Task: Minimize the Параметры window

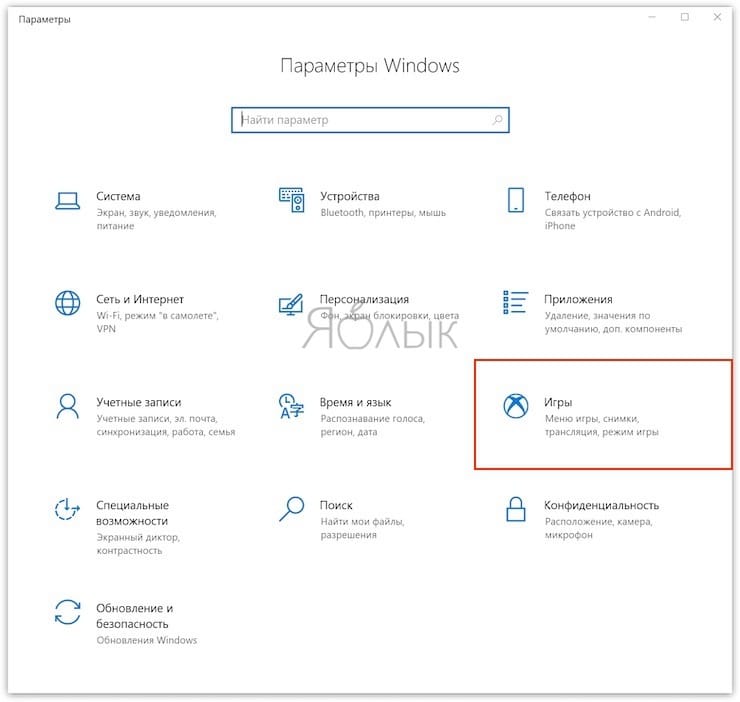Action: click(652, 17)
